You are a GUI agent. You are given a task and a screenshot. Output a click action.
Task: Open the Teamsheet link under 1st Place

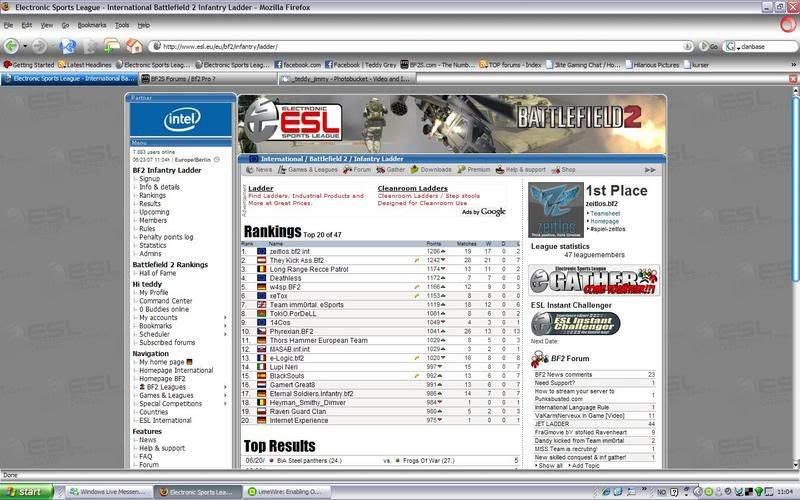tap(605, 214)
